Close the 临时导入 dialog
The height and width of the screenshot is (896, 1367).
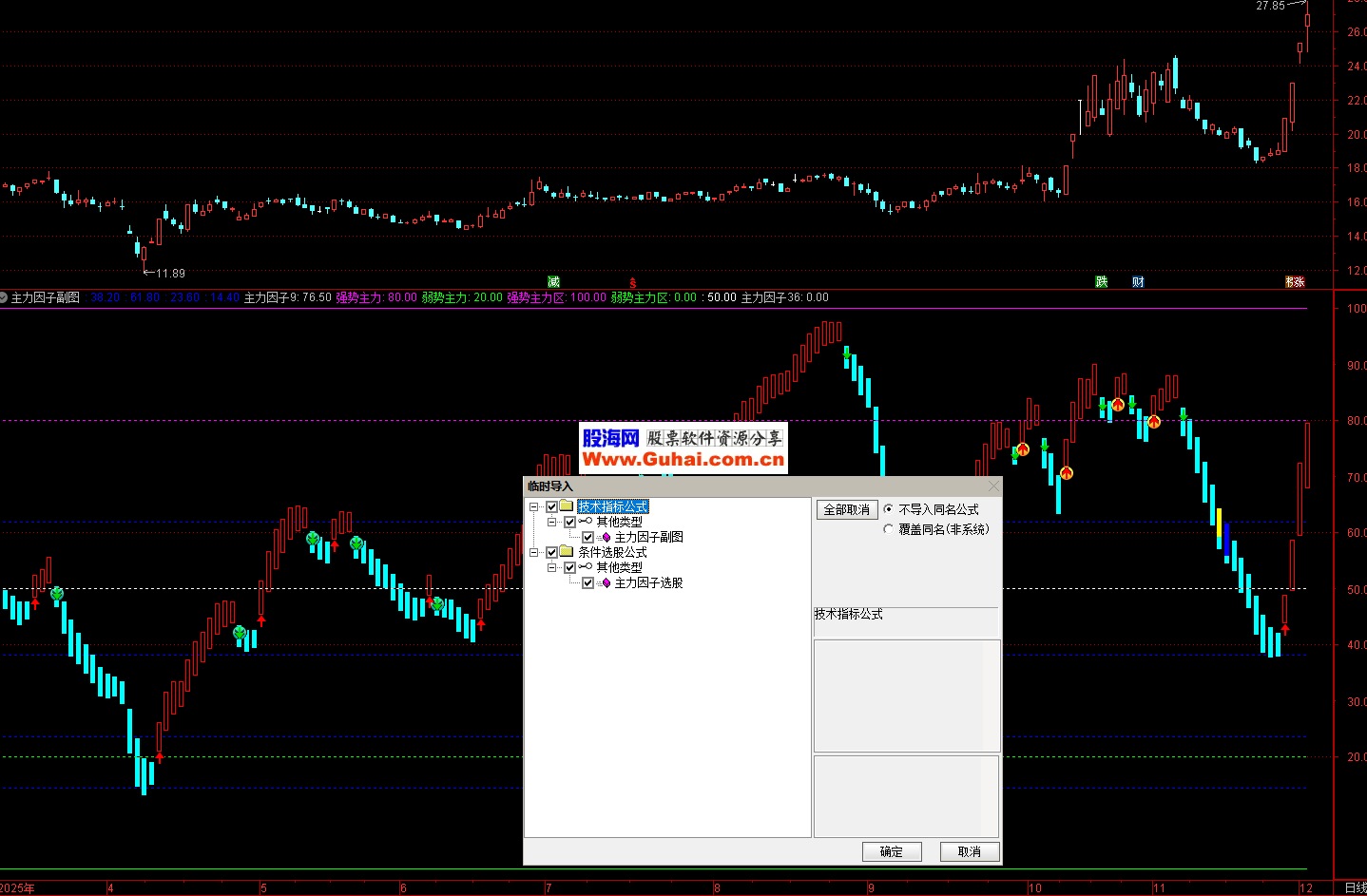tap(993, 486)
